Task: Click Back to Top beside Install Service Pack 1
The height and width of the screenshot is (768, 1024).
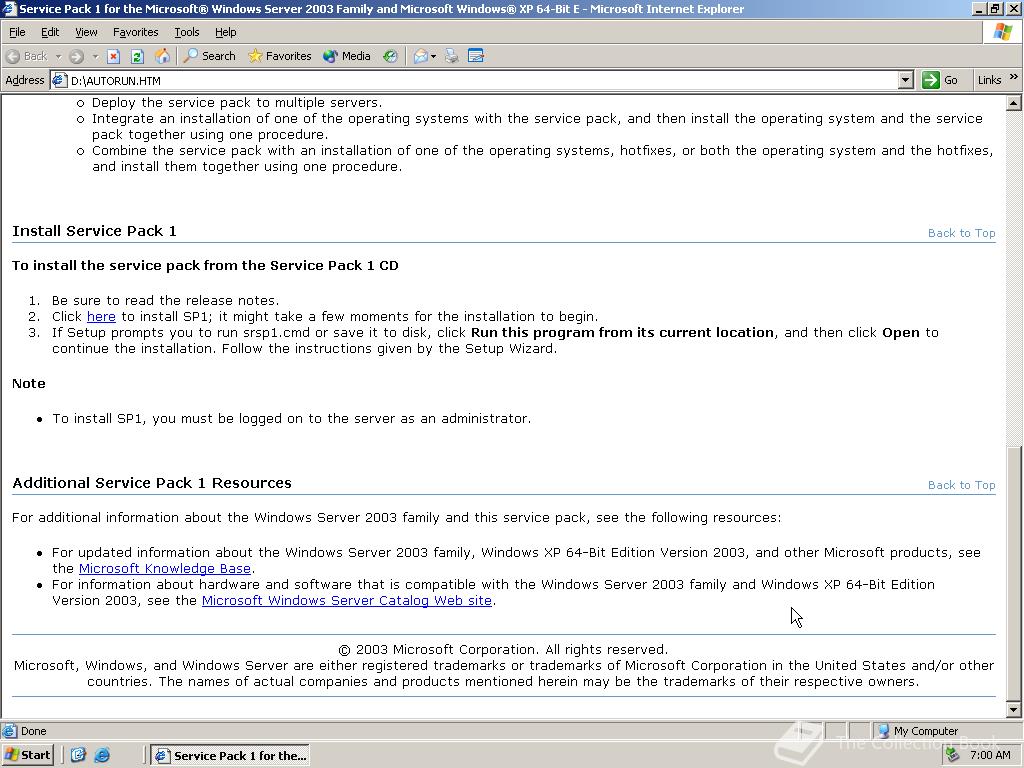Action: click(x=961, y=233)
